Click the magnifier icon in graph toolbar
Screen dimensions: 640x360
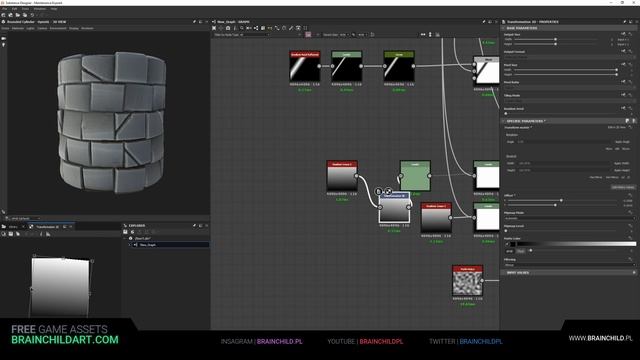coord(242,28)
